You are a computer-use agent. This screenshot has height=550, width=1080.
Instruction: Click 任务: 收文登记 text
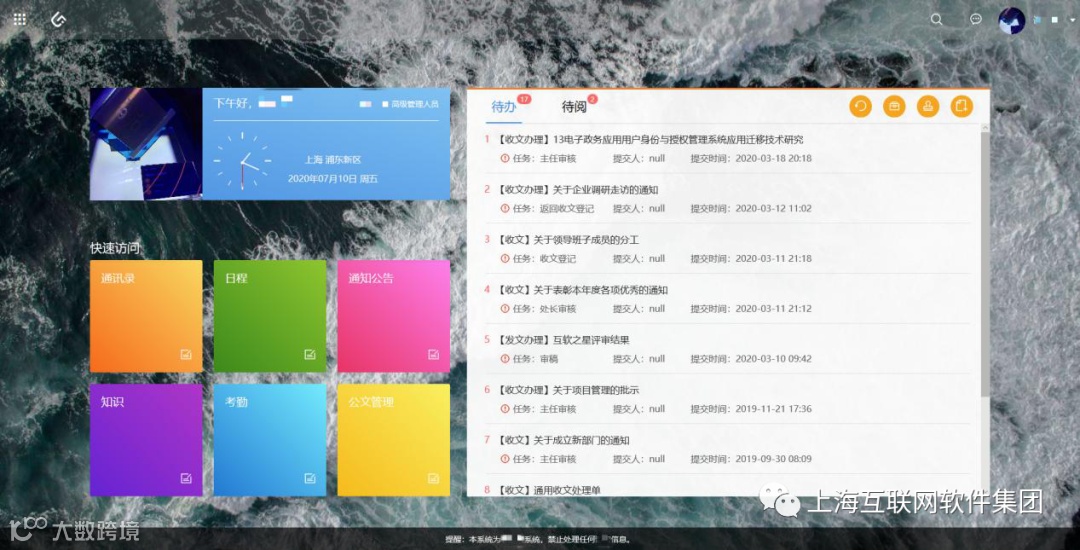coord(544,259)
